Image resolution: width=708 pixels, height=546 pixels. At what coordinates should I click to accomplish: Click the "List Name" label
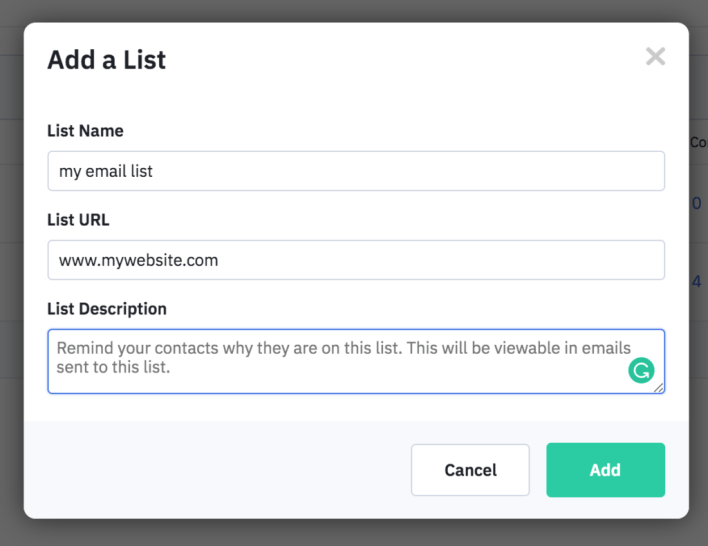tap(85, 131)
